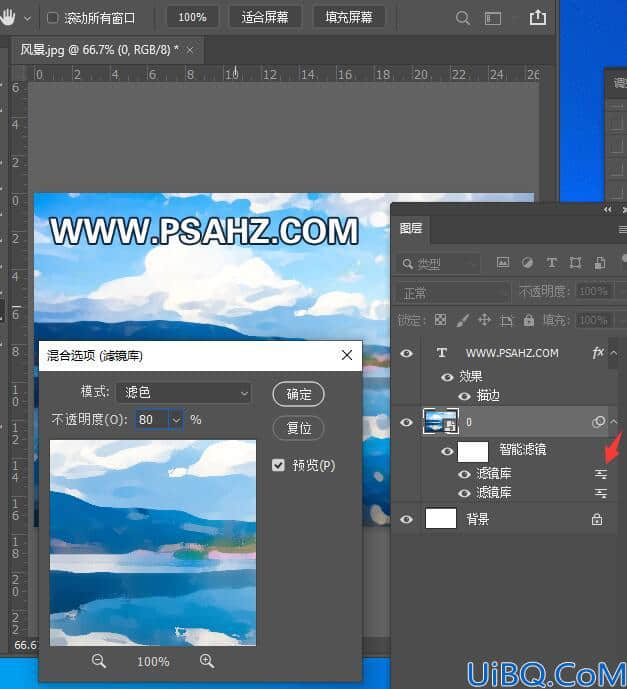The width and height of the screenshot is (627, 689).
Task: Collapse smart filters arrow on layer 0
Action: pyautogui.click(x=613, y=422)
